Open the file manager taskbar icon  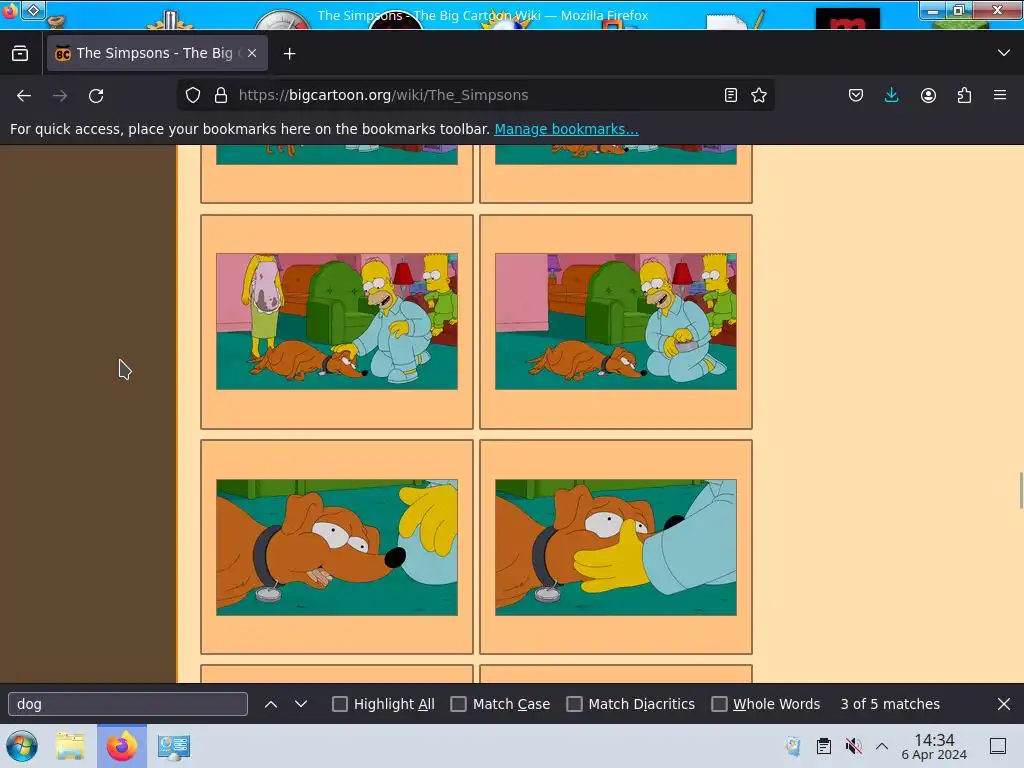pos(70,746)
